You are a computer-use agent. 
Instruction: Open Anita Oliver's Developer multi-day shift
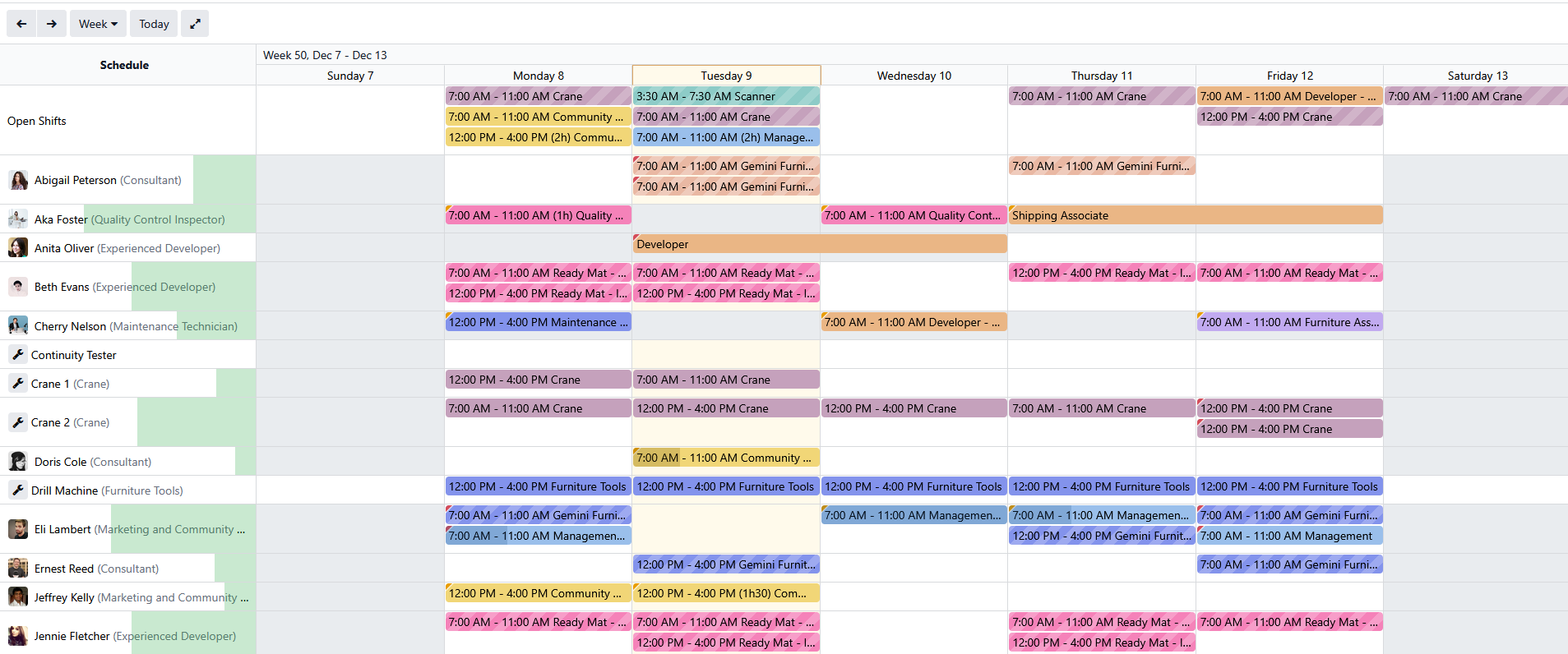click(x=820, y=244)
